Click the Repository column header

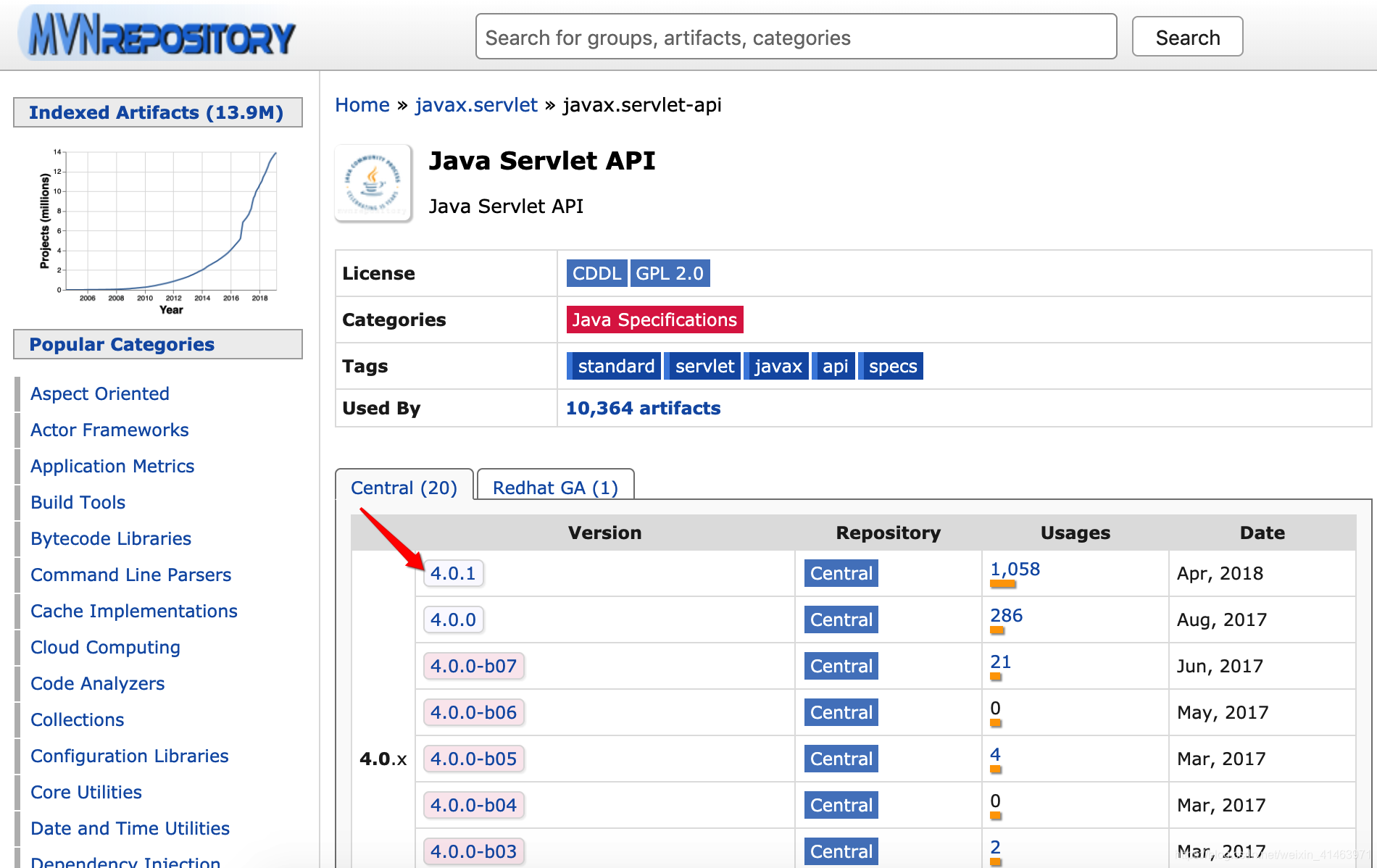coord(888,533)
